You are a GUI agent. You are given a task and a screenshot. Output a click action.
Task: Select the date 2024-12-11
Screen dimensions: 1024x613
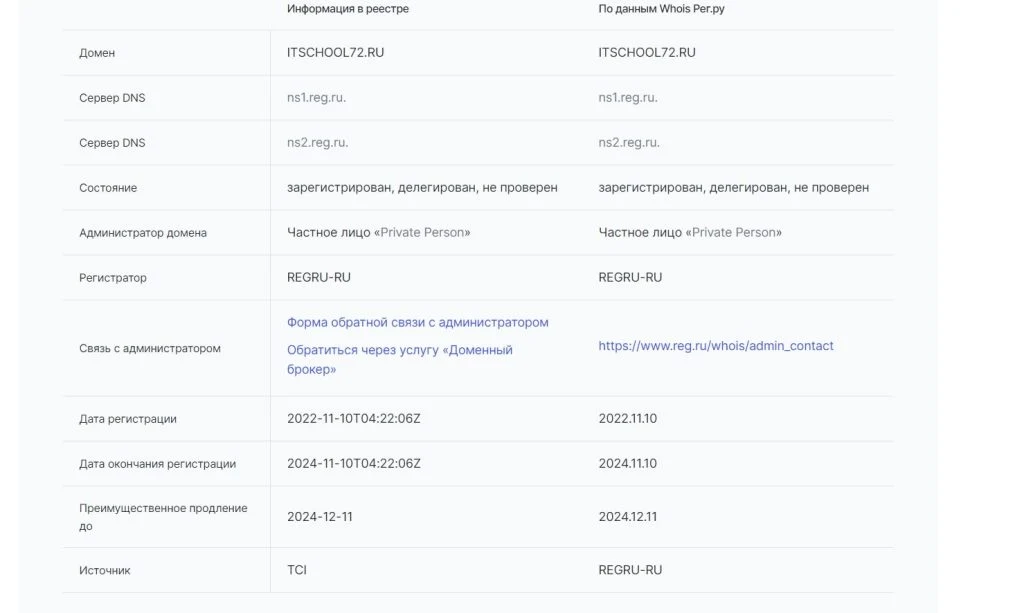click(x=320, y=517)
